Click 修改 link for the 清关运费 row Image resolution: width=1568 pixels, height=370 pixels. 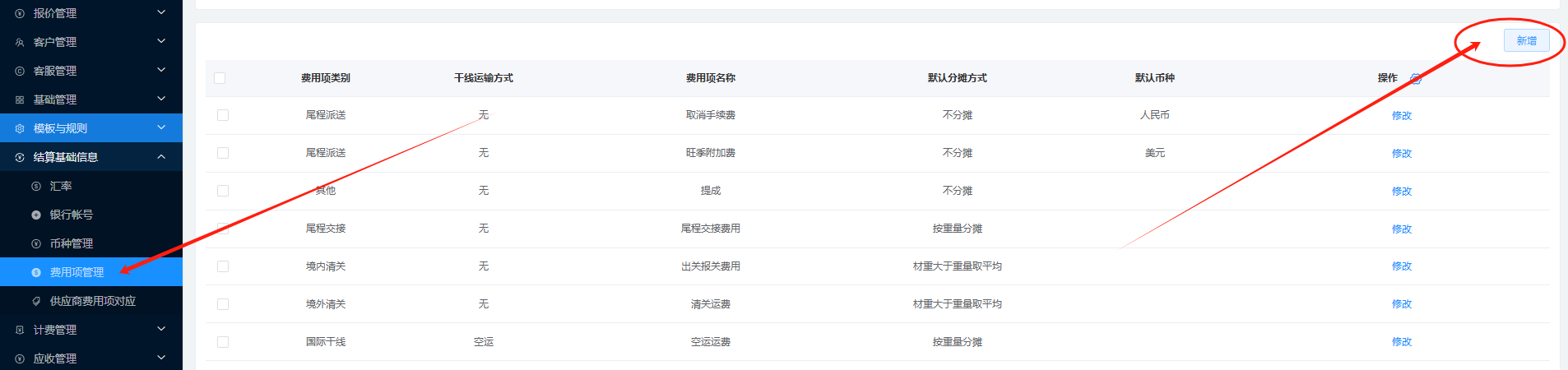1401,304
